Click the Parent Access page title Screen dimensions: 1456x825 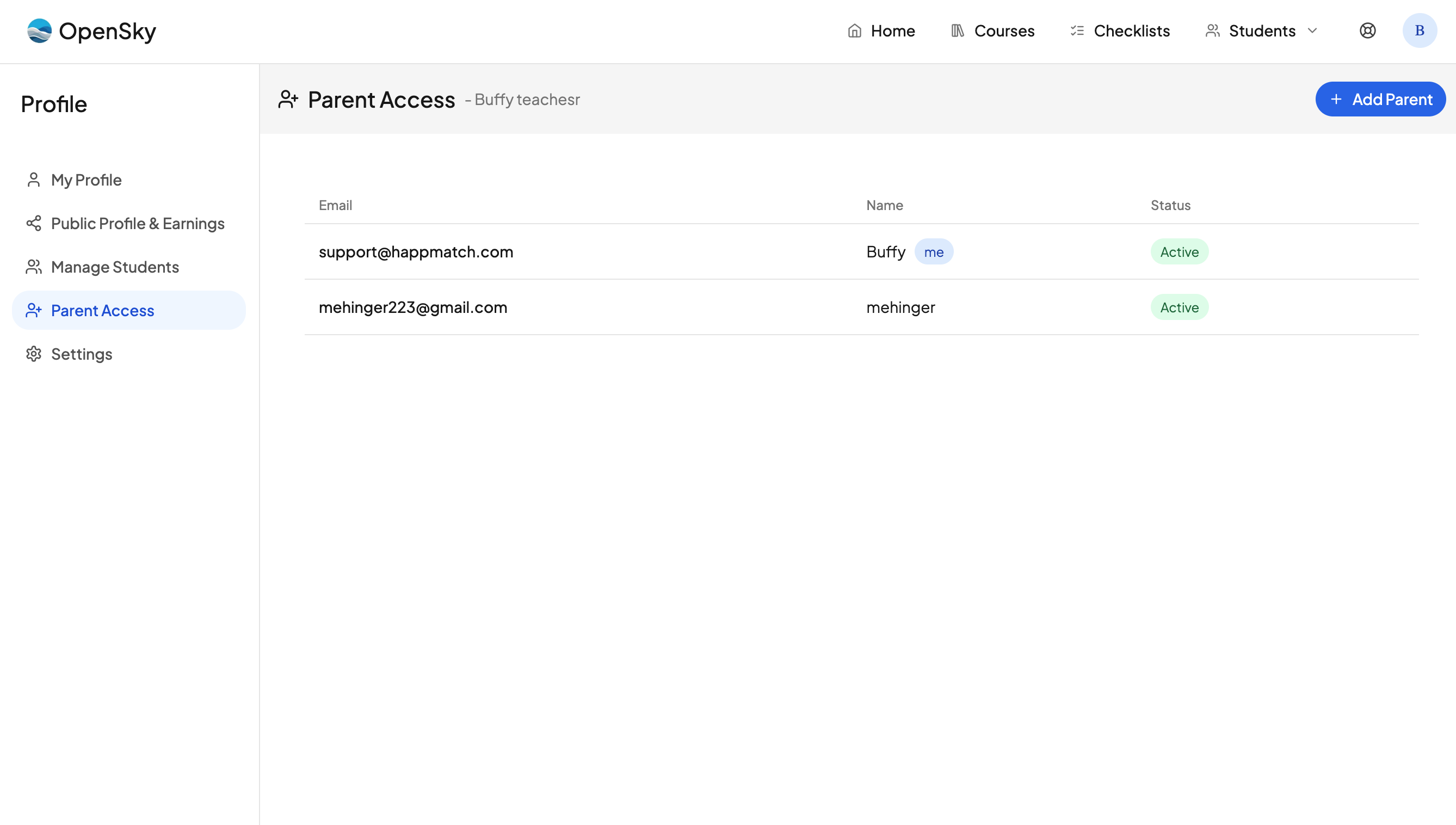coord(381,99)
